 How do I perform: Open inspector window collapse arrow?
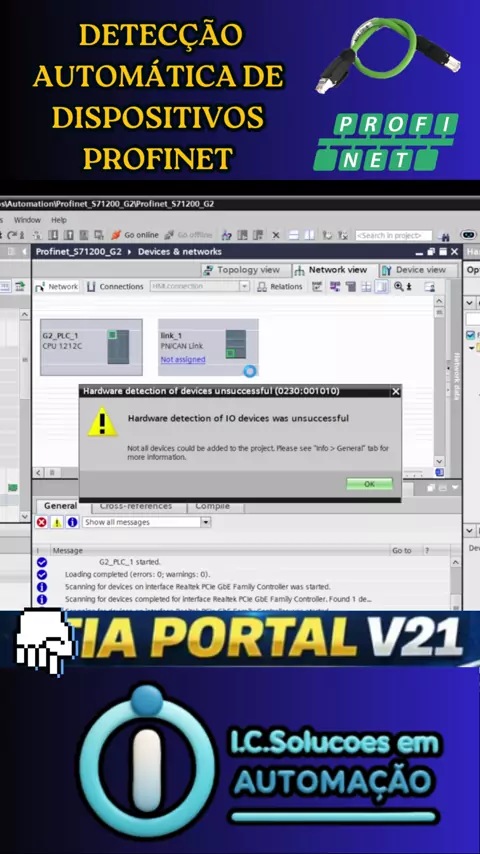[x=455, y=488]
